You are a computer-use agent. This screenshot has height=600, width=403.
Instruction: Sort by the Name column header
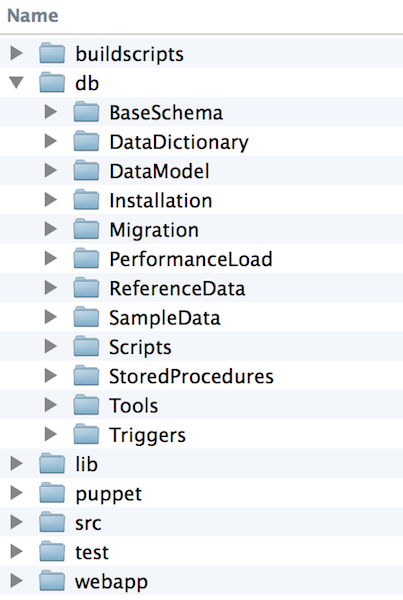coord(33,16)
